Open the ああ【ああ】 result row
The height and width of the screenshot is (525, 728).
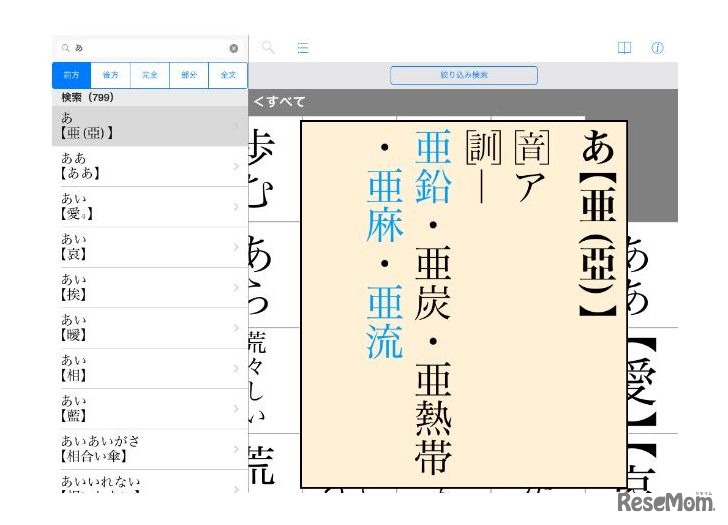click(x=150, y=166)
